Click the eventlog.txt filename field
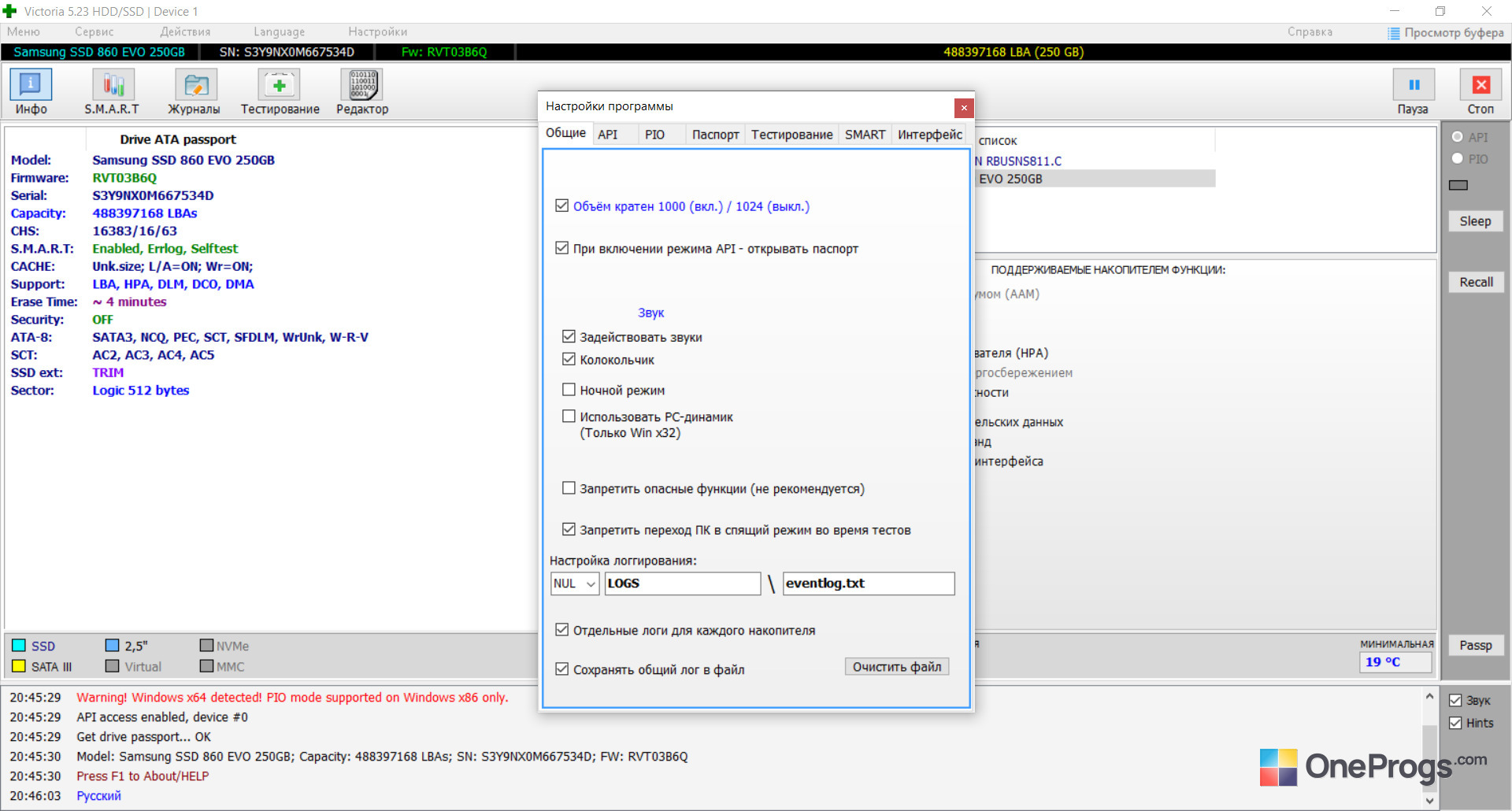The image size is (1512, 811). (869, 583)
